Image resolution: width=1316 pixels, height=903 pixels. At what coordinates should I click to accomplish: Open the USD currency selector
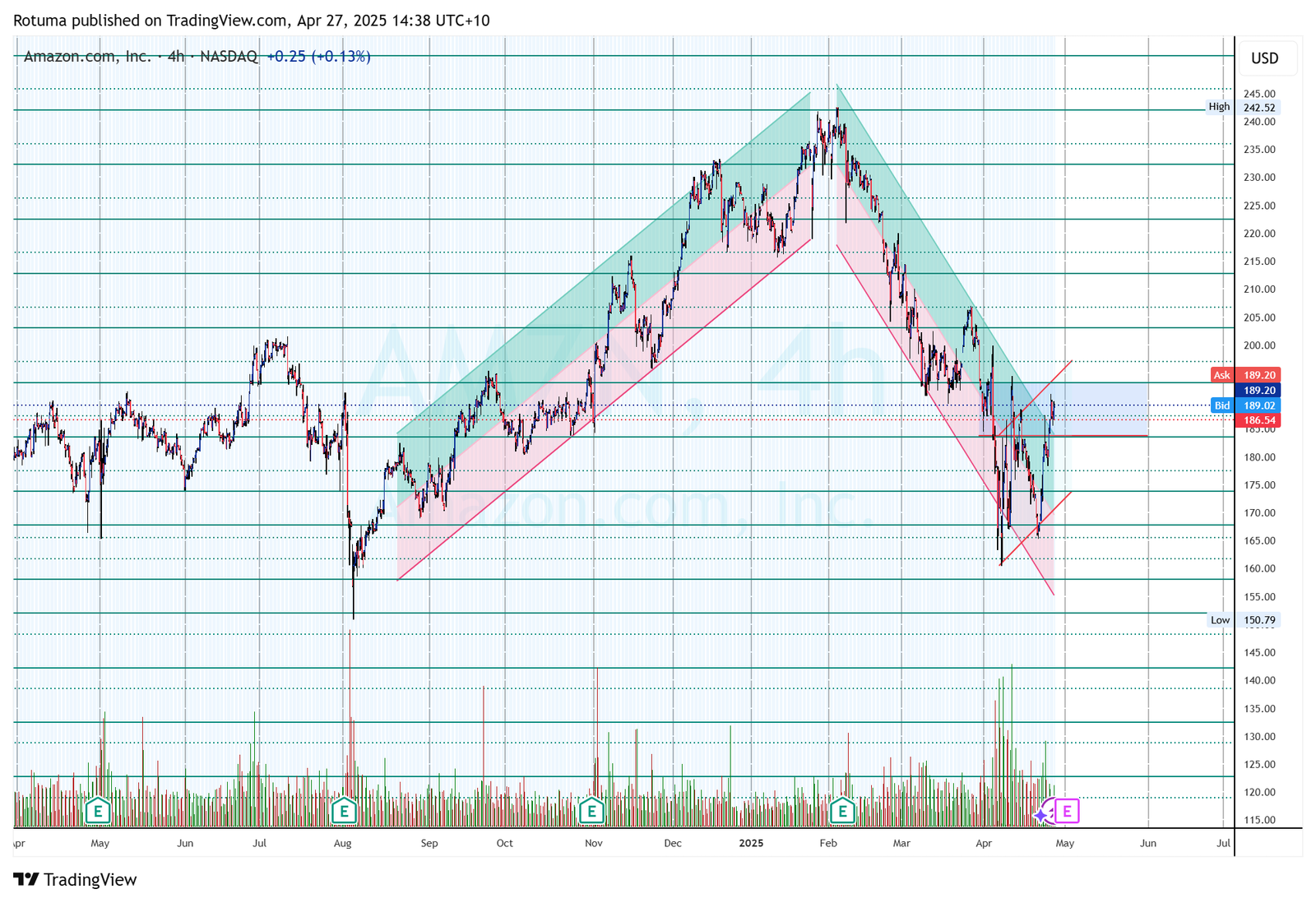click(x=1264, y=58)
